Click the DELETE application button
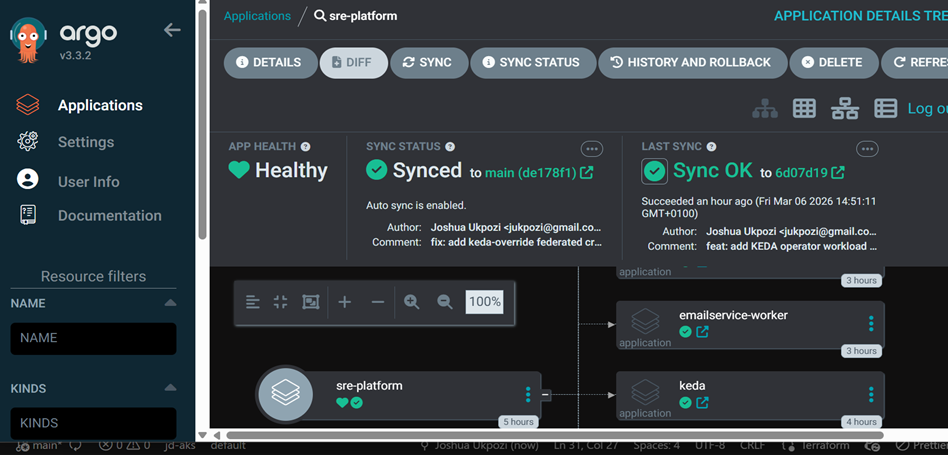This screenshot has height=455, width=948. [x=834, y=62]
